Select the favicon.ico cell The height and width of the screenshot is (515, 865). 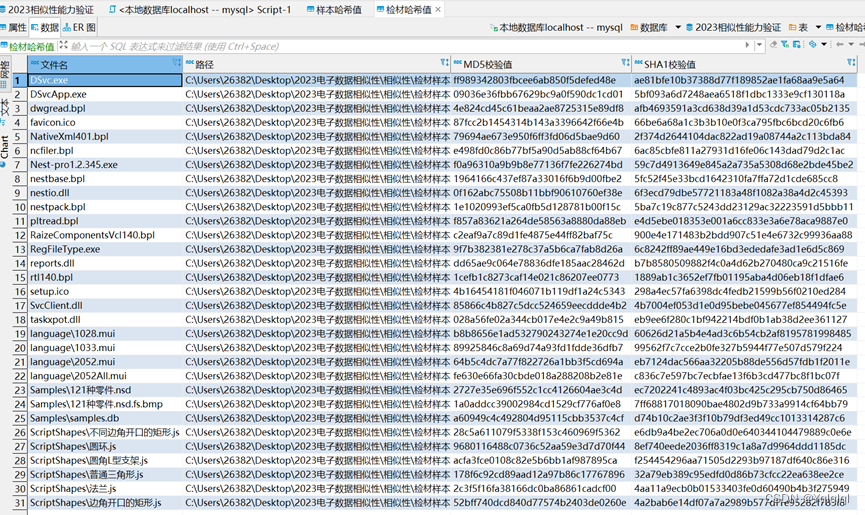tap(105, 122)
